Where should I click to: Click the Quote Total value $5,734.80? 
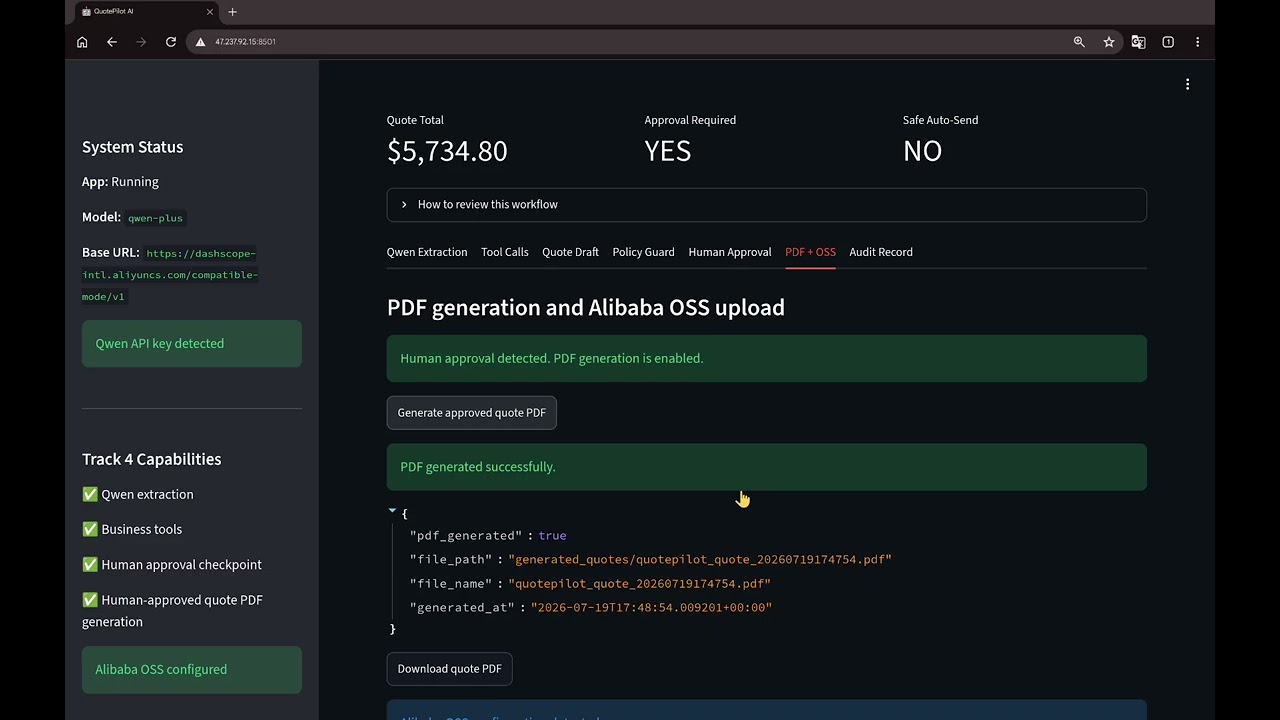(447, 151)
